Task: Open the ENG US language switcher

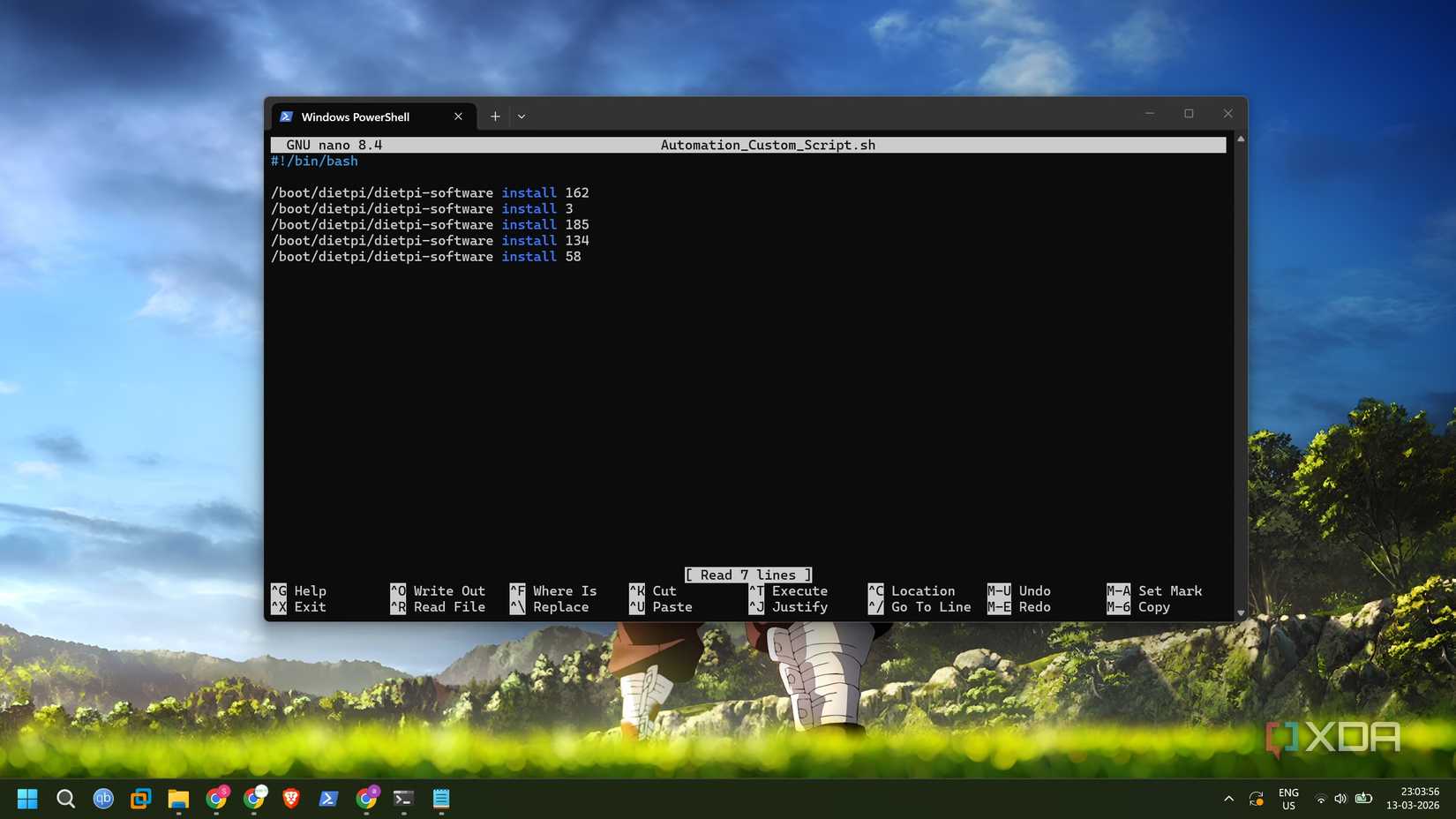Action: [x=1288, y=799]
